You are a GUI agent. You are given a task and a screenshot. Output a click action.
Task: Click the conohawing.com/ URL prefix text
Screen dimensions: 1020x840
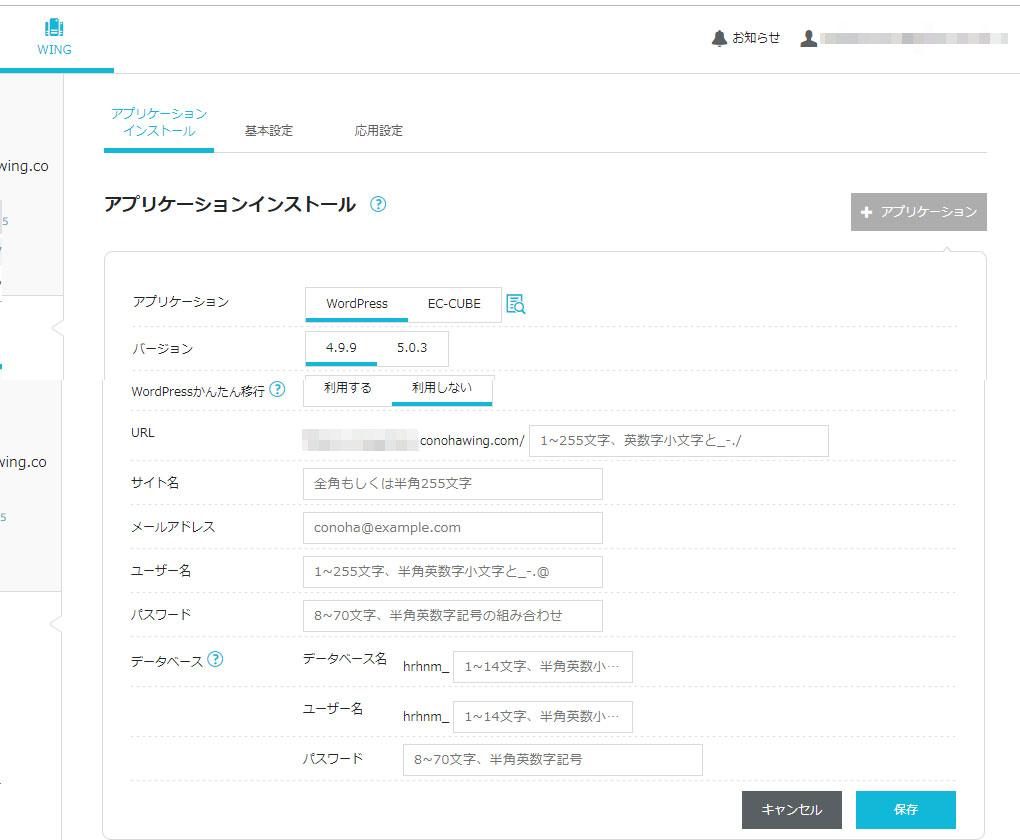(x=472, y=440)
